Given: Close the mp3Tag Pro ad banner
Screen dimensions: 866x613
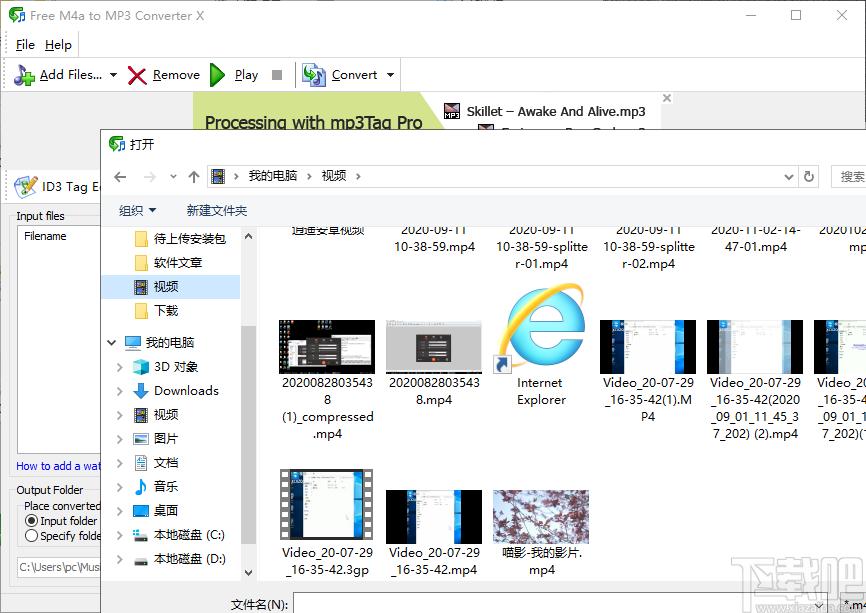Looking at the screenshot, I should (x=667, y=98).
